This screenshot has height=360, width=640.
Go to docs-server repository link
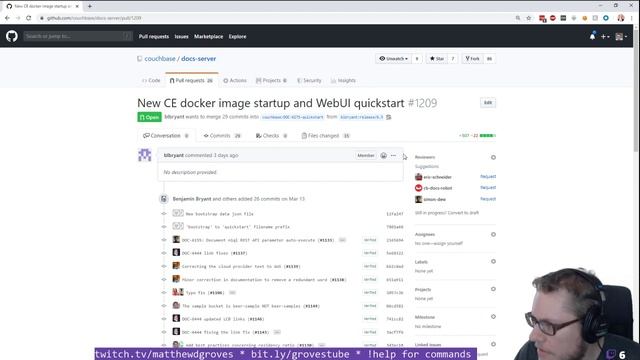(x=198, y=59)
